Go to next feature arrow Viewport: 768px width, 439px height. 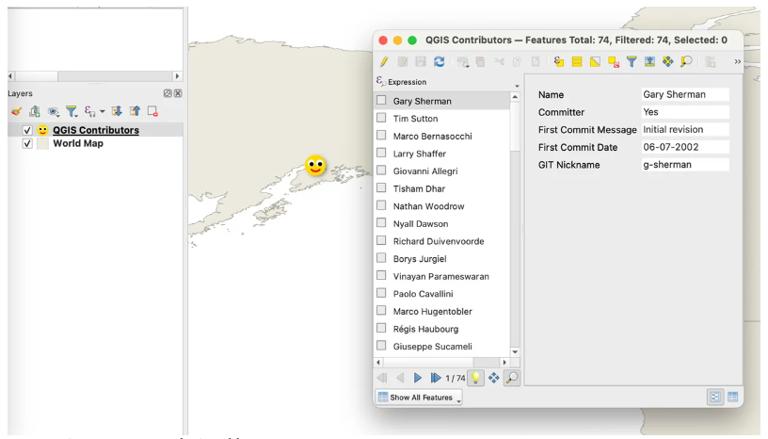(417, 378)
